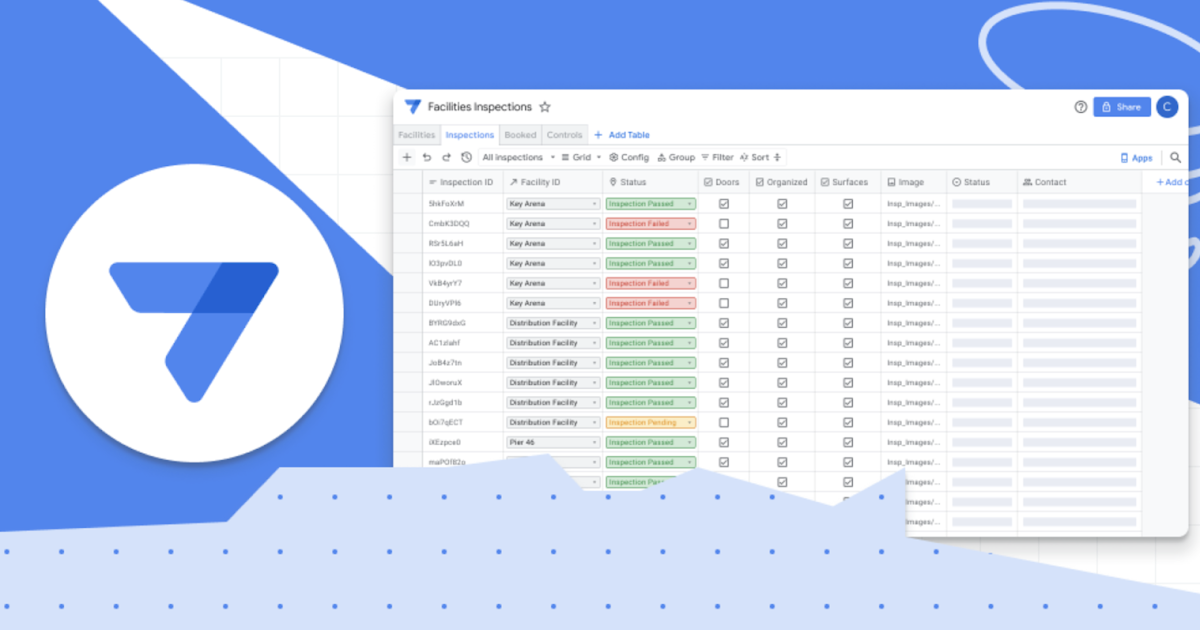Click the Facilities Inspections title
This screenshot has width=1200, height=630.
pyautogui.click(x=480, y=107)
